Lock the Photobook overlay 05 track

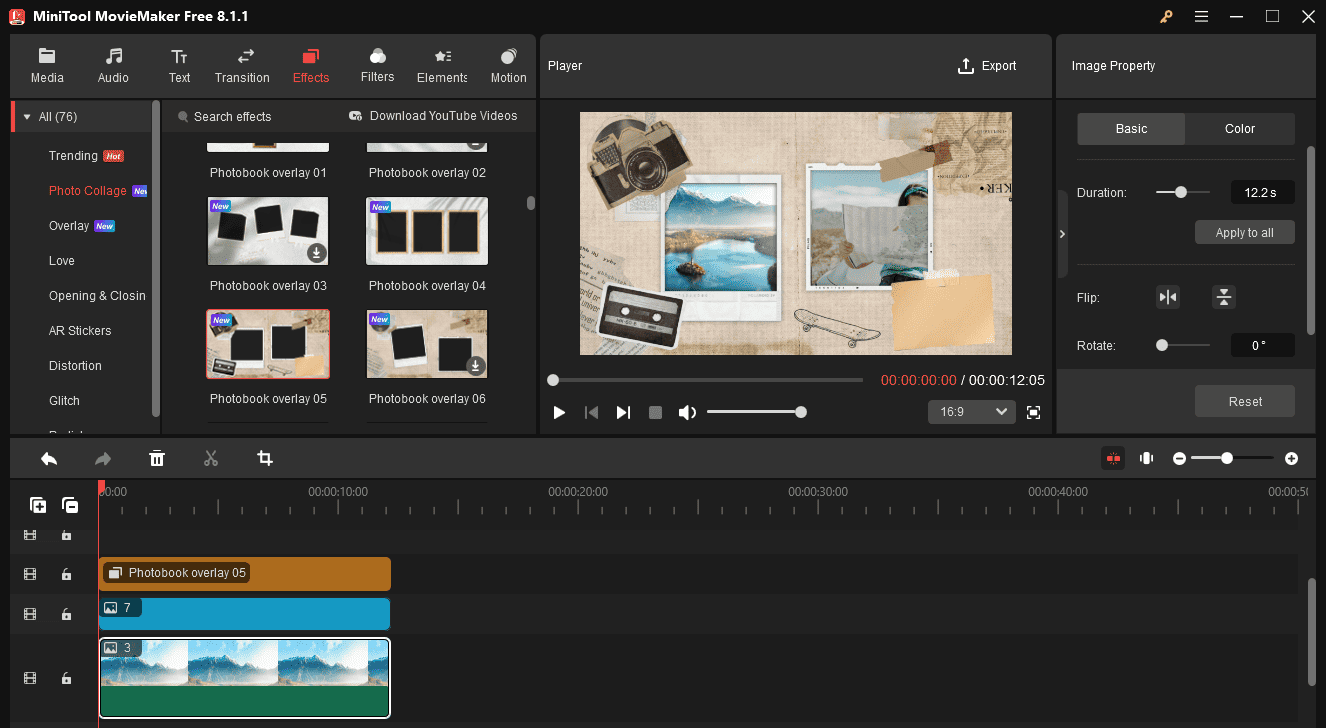coord(66,574)
